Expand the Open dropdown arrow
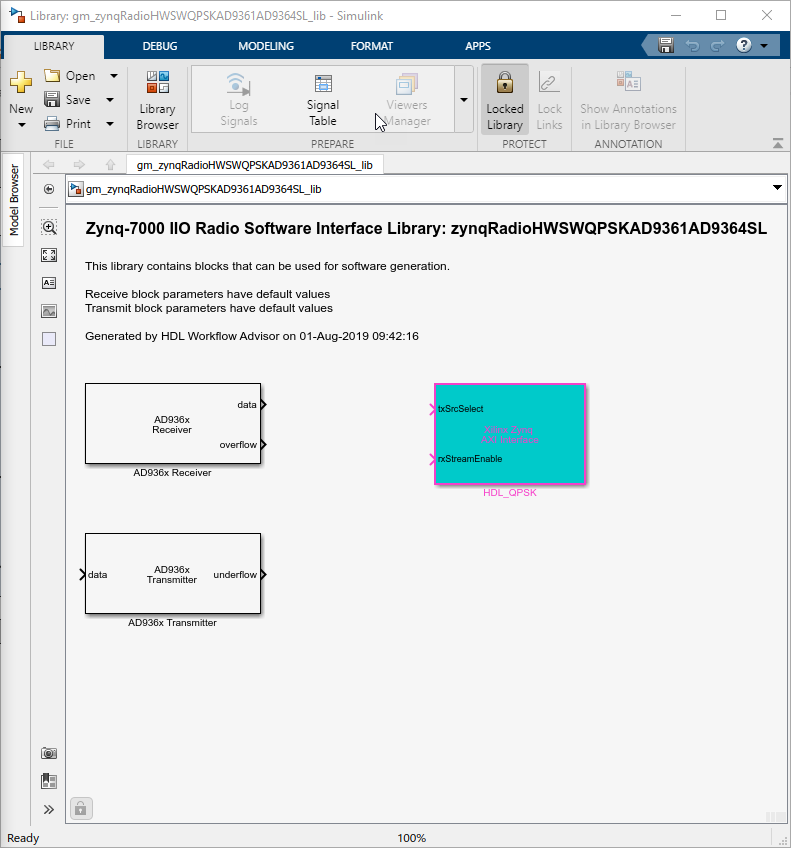This screenshot has height=848, width=791. pos(114,76)
